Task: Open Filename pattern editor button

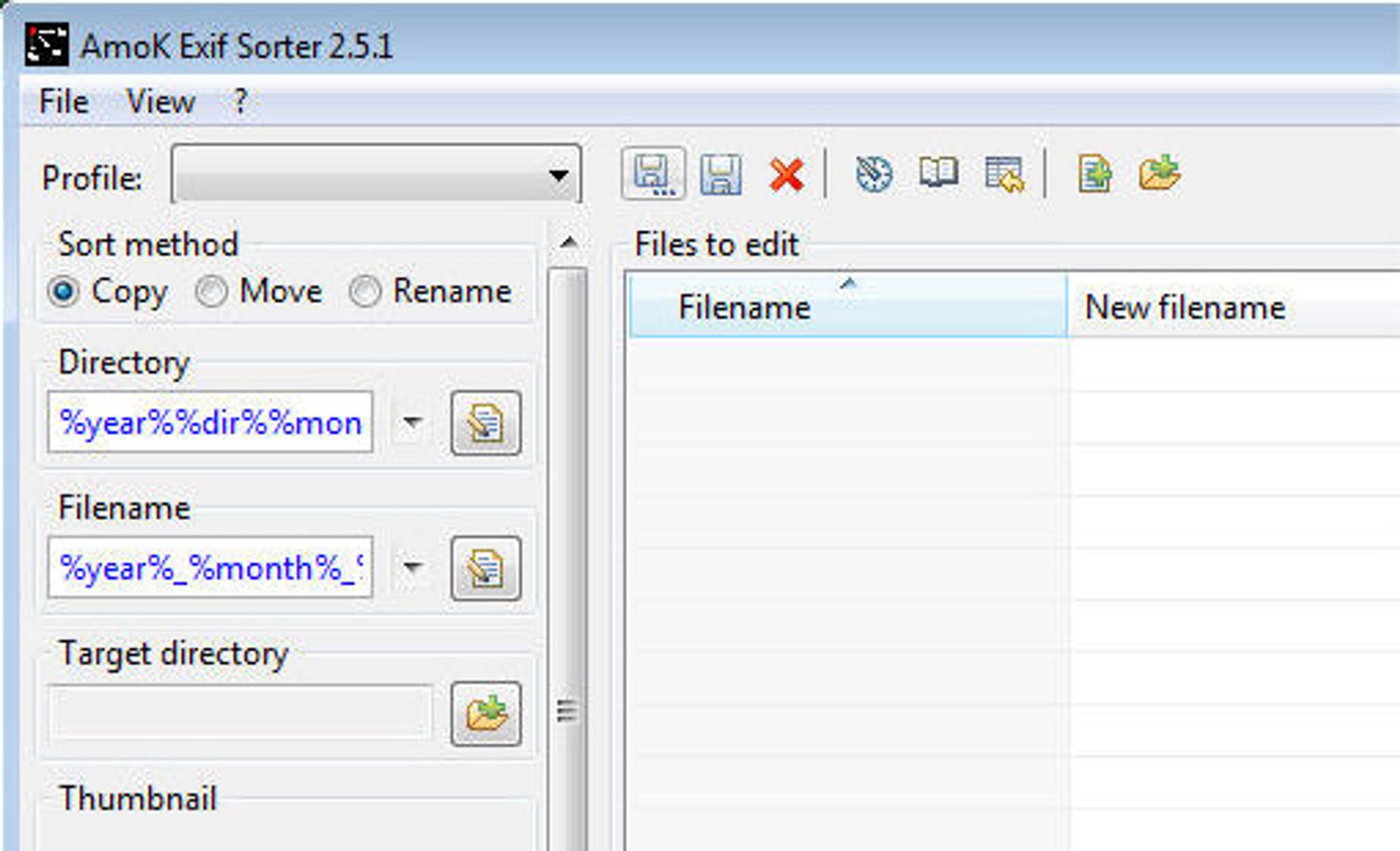Action: (x=486, y=568)
